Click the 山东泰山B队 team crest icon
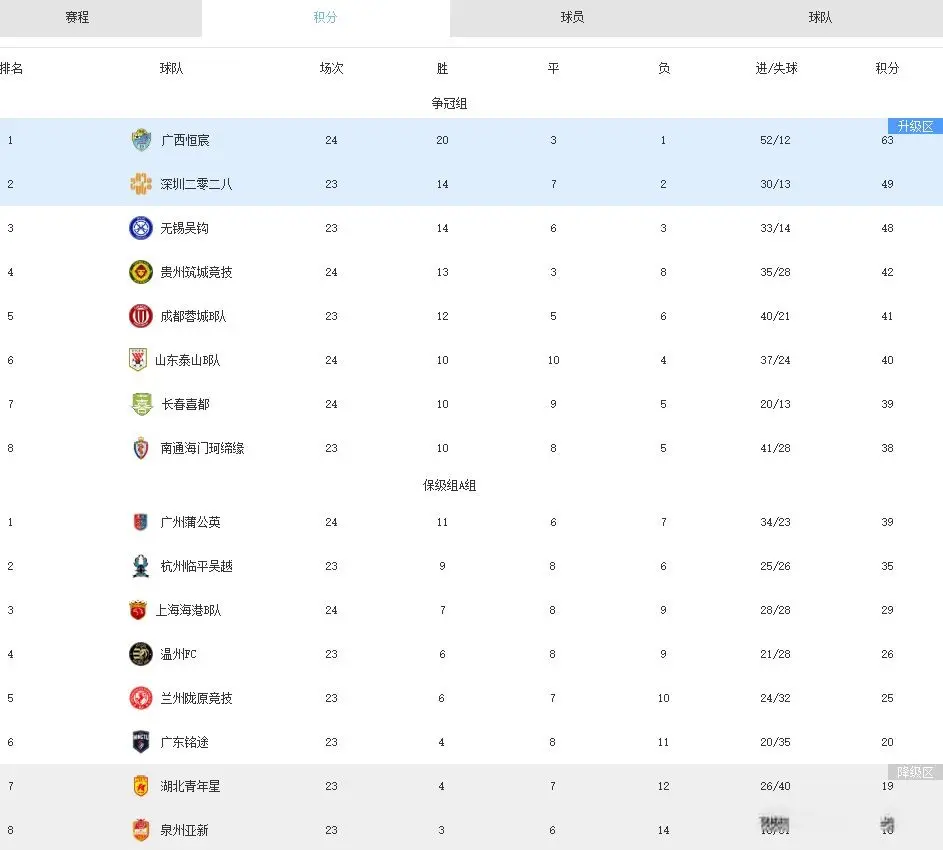The width and height of the screenshot is (943, 850). [138, 360]
